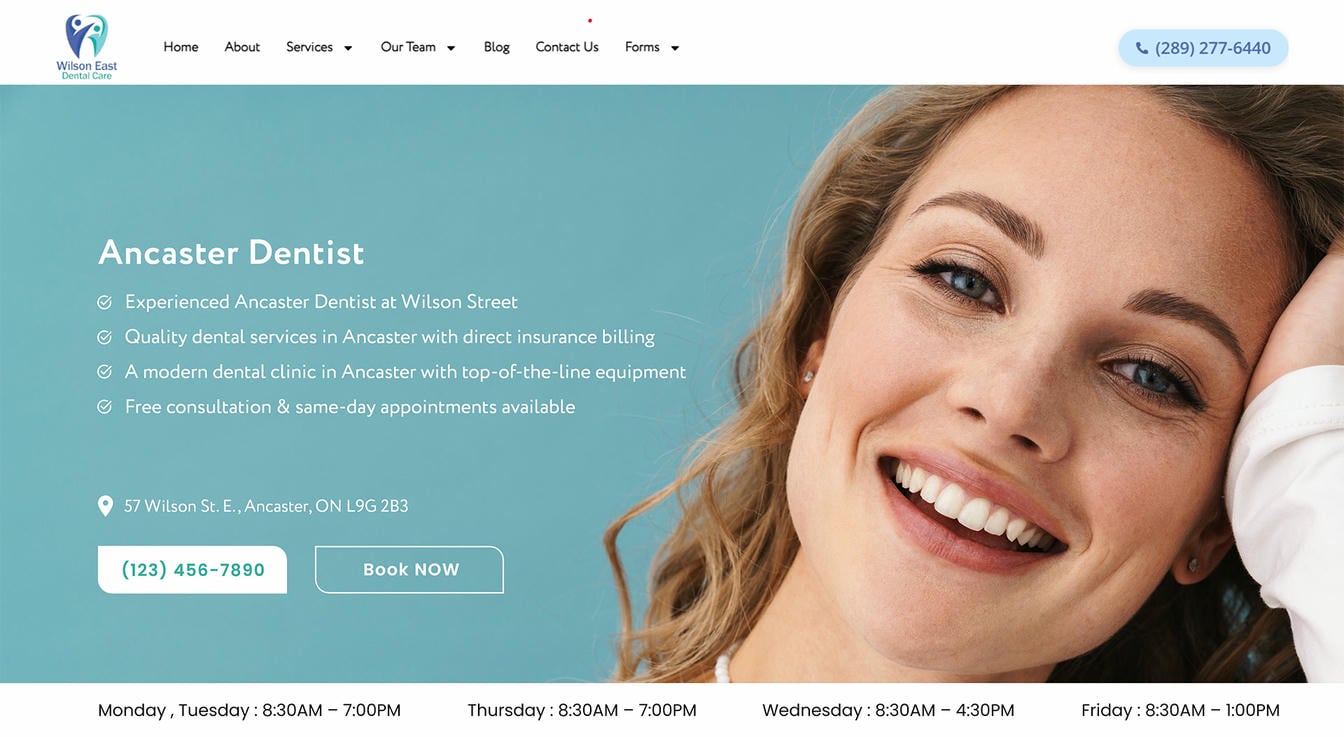Expand the Forms dropdown arrow
The image size is (1344, 737).
[x=675, y=48]
